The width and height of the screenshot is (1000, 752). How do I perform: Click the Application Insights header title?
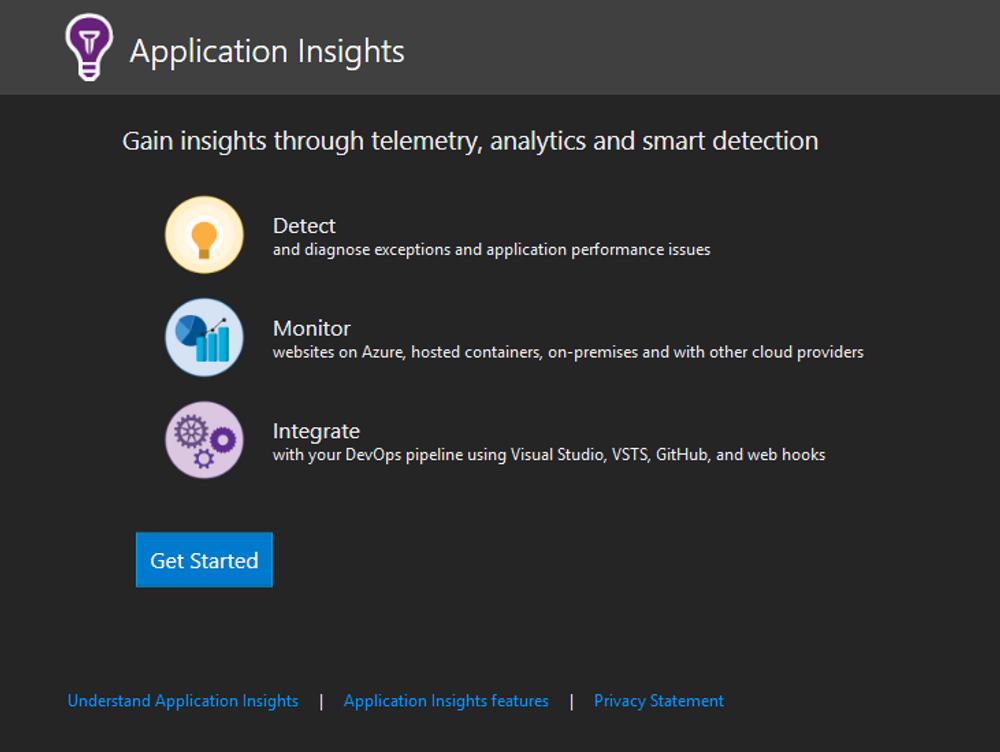click(267, 52)
